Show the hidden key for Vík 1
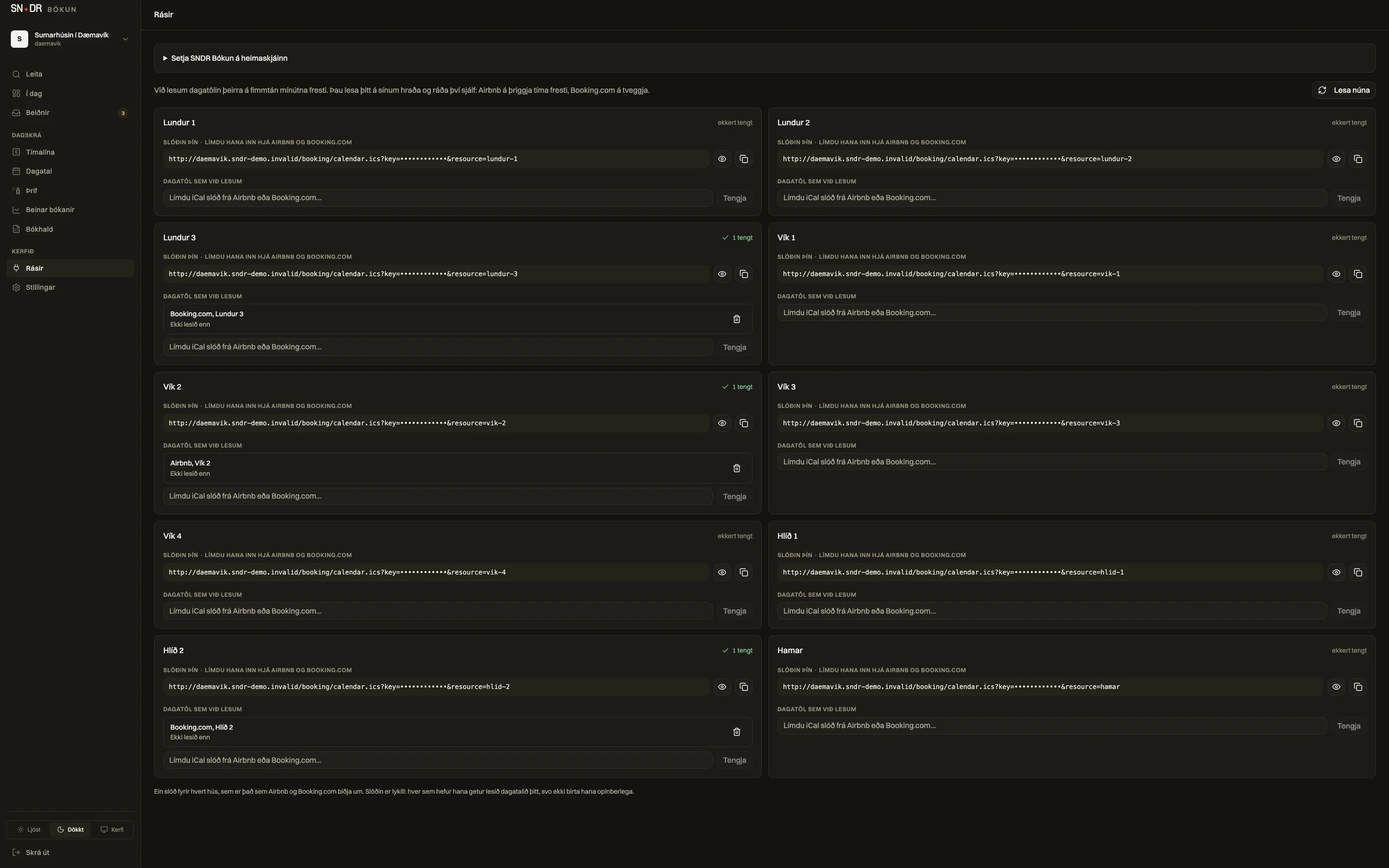The image size is (1389, 868). [1336, 274]
